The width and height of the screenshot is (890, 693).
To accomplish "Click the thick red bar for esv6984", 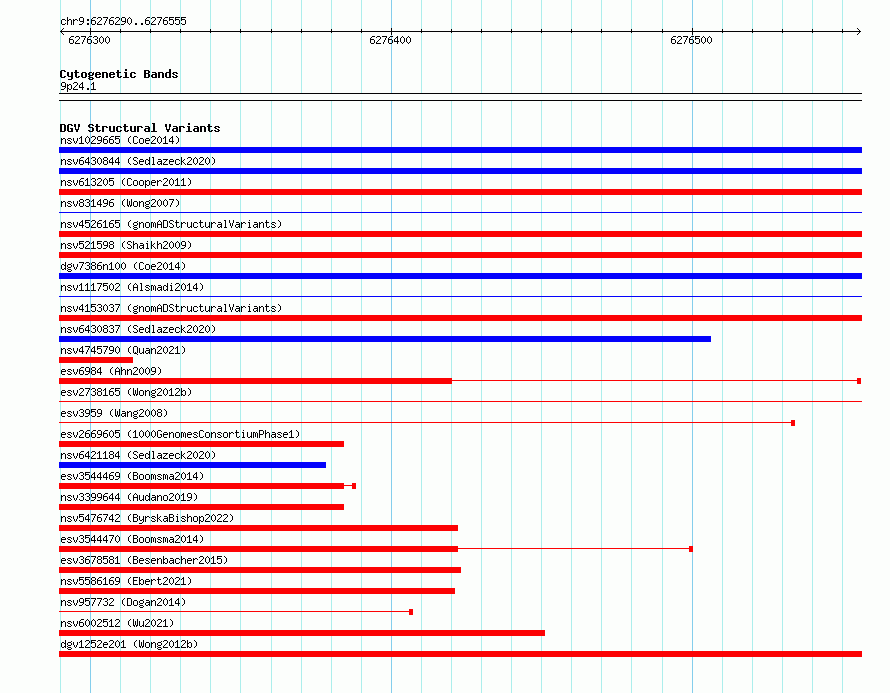I will tap(255, 381).
